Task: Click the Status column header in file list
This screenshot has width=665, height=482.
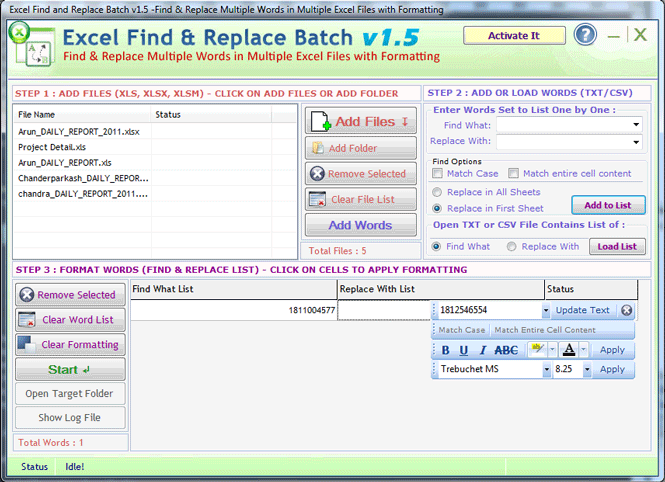Action: click(211, 114)
